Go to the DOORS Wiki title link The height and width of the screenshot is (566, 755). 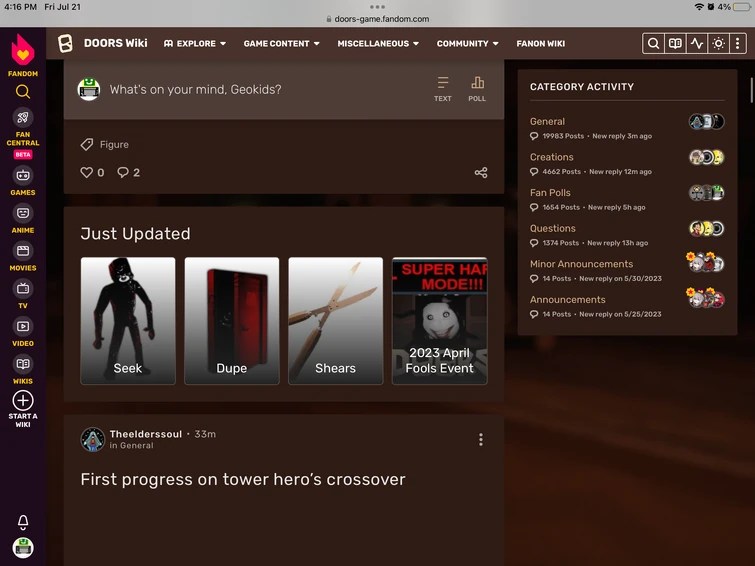click(116, 43)
